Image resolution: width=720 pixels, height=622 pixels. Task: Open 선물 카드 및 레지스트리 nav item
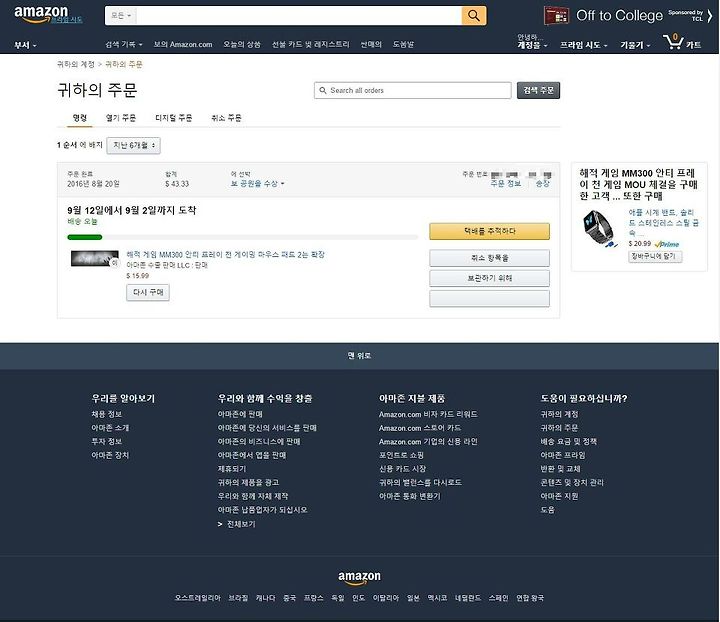point(310,45)
